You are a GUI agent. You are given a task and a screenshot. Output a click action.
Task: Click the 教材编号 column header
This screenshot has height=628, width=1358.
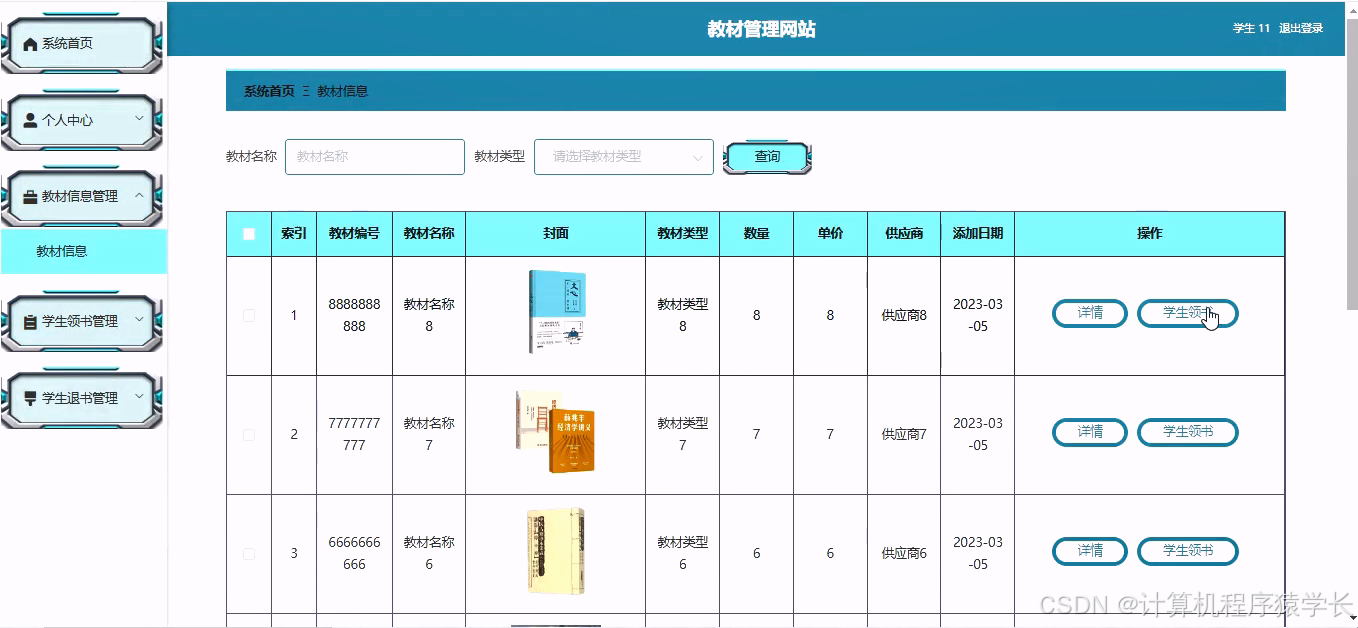(354, 234)
